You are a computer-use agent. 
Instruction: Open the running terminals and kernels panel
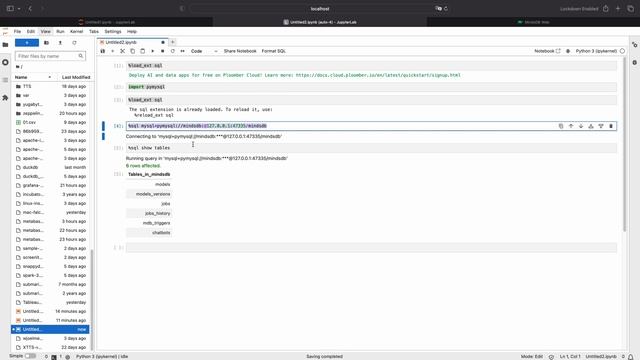click(5, 62)
